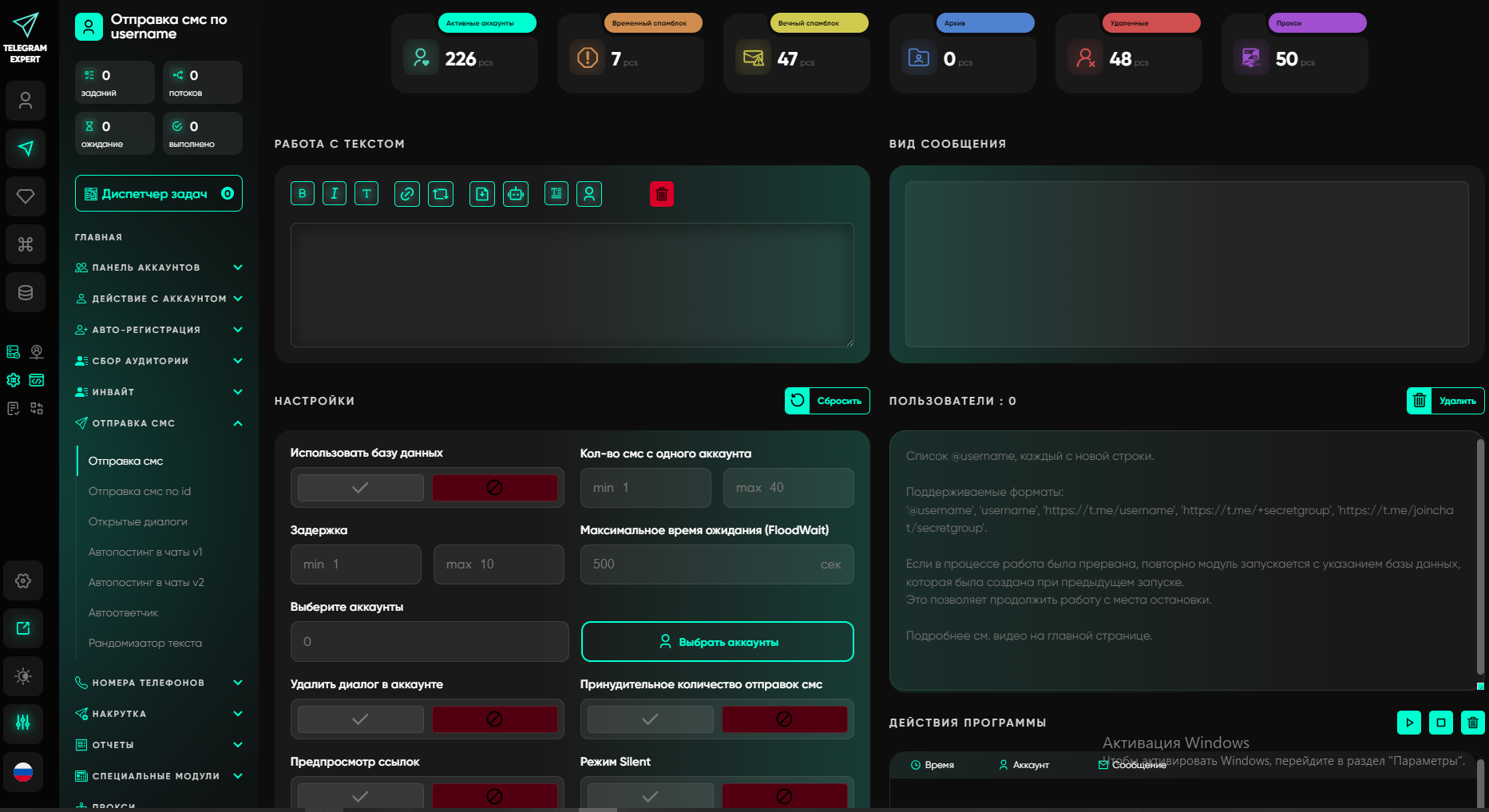The height and width of the screenshot is (812, 1489).
Task: Change language with the Russian flag icon
Action: pyautogui.click(x=23, y=772)
